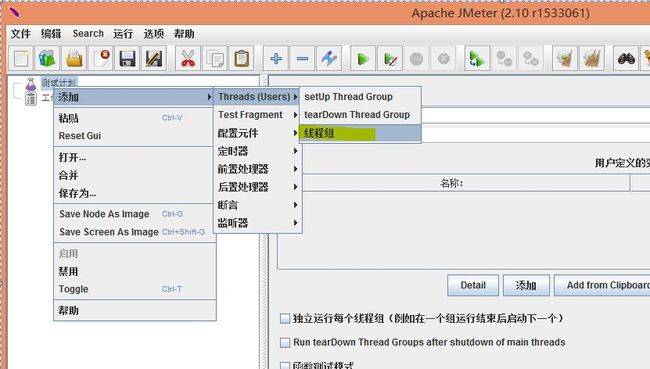Choose 线程组 from submenu

tap(360, 134)
